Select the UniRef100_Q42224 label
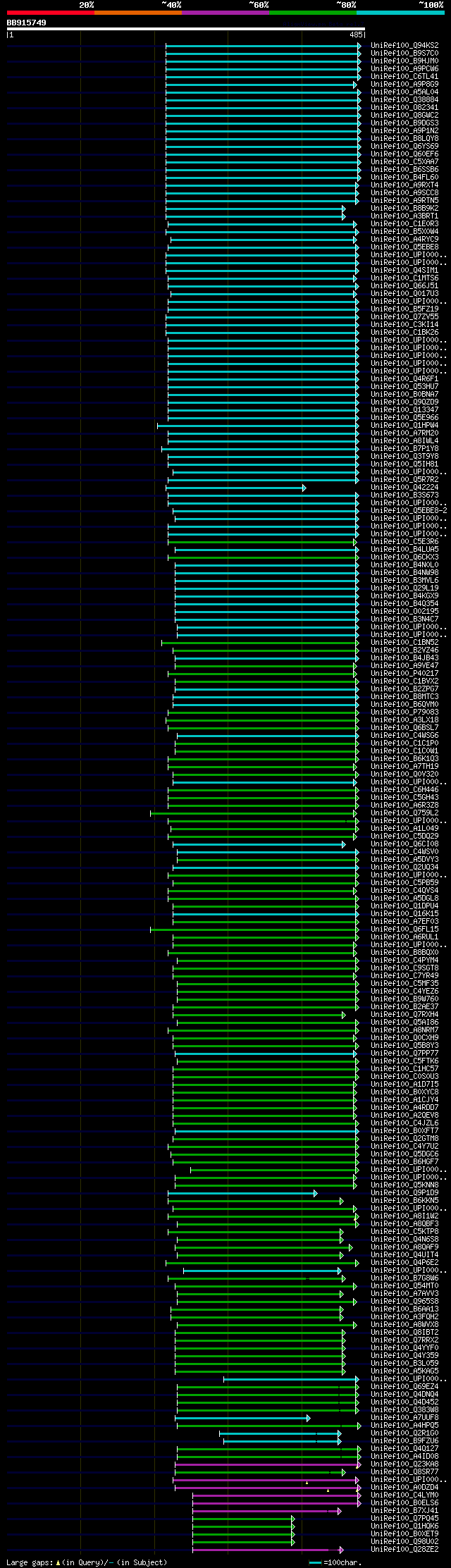Viewport: 451px width, 1568px height. (x=404, y=487)
